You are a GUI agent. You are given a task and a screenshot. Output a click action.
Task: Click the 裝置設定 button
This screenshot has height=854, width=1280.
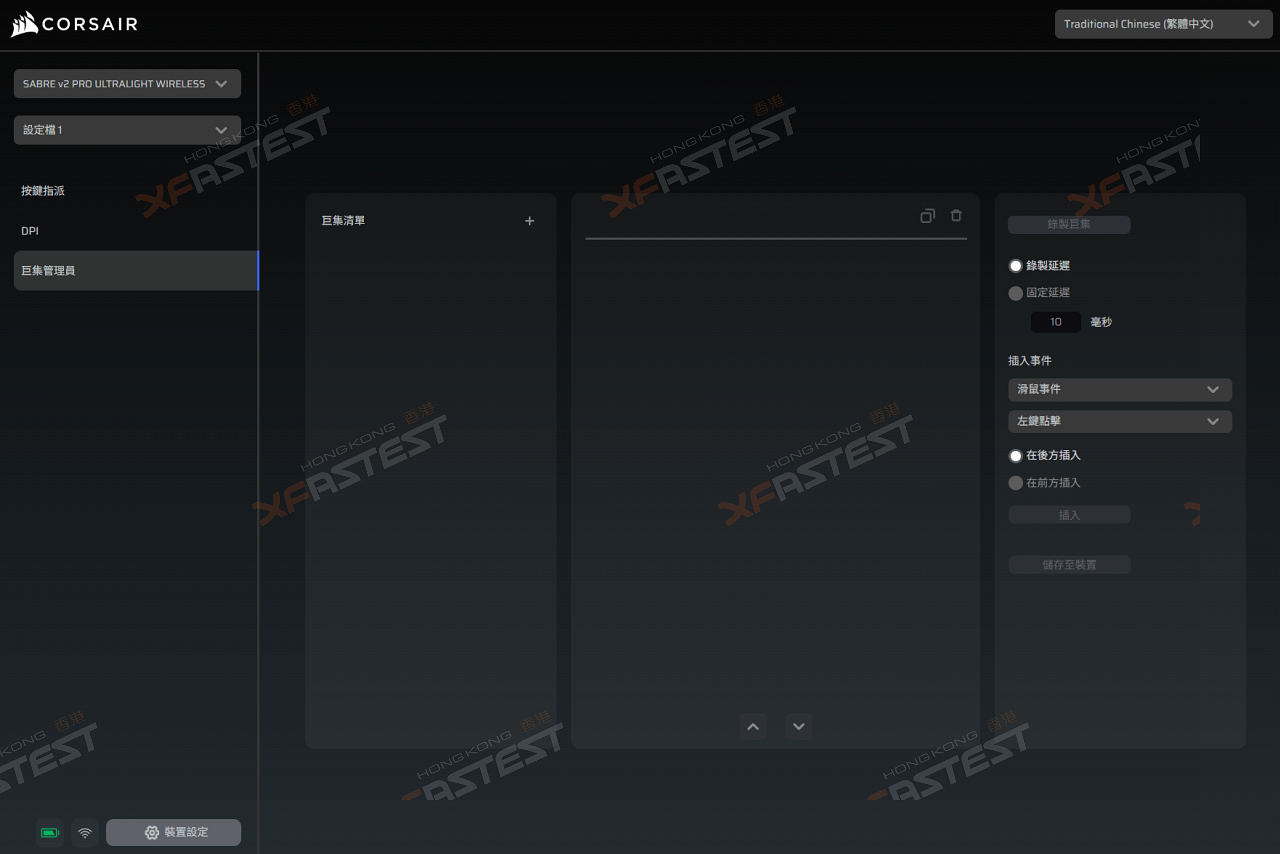[174, 833]
